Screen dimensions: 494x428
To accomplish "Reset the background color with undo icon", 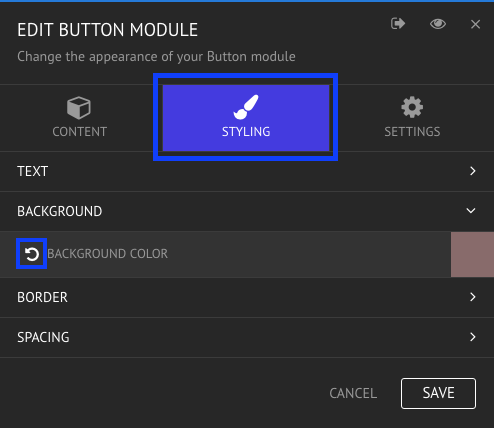I will pos(32,254).
